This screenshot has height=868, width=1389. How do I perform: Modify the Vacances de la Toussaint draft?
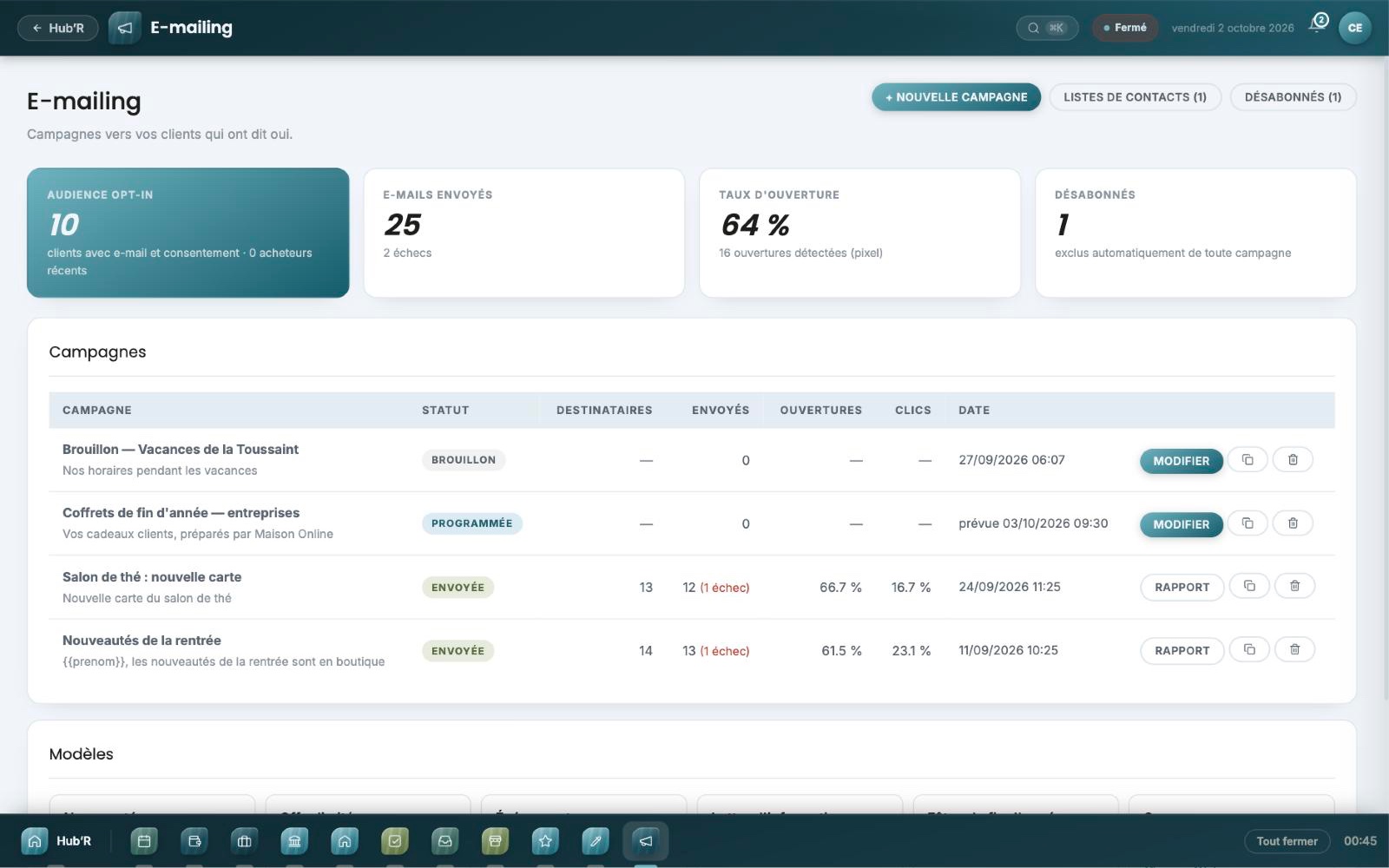click(1181, 461)
